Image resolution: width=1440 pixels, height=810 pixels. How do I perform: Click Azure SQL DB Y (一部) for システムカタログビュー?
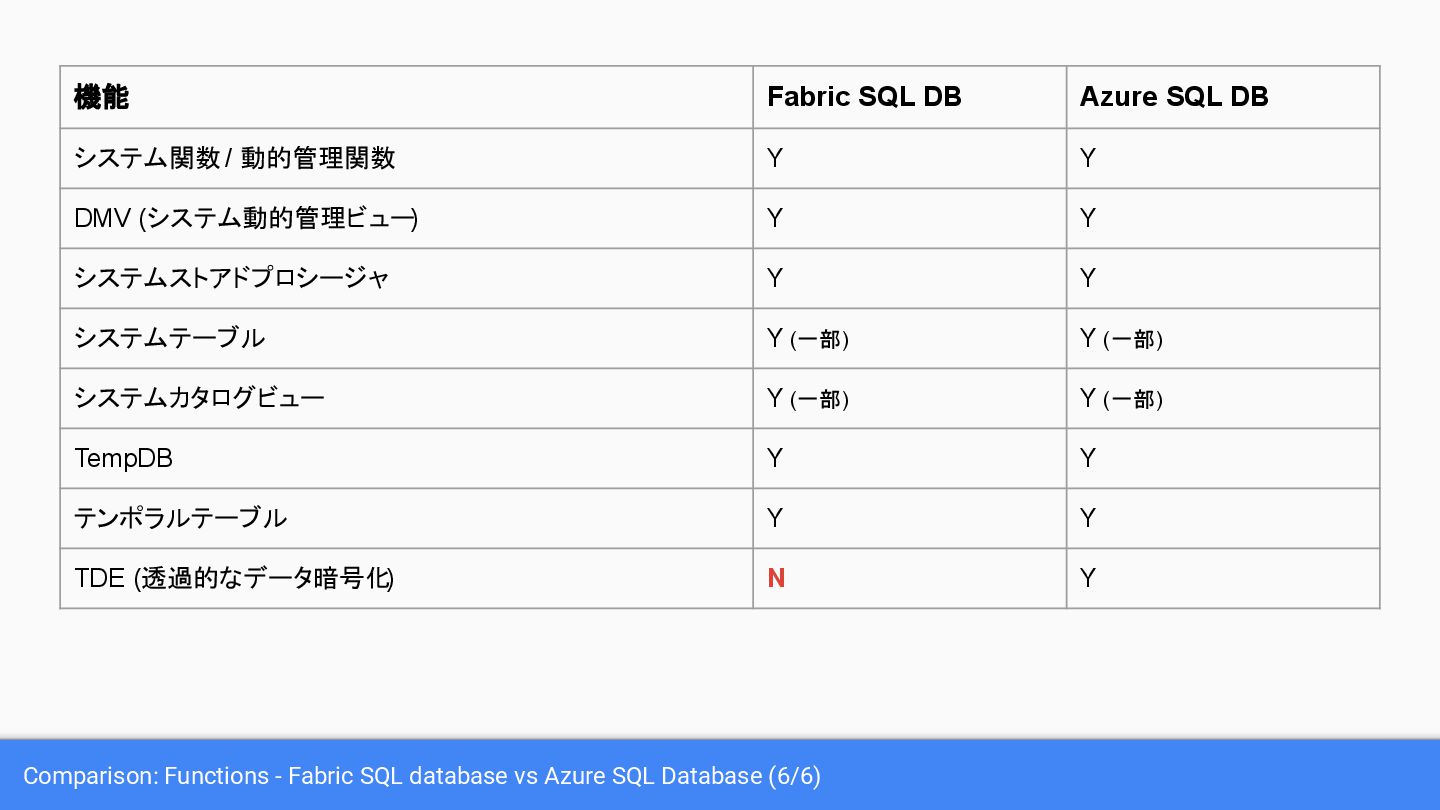[x=1121, y=398]
